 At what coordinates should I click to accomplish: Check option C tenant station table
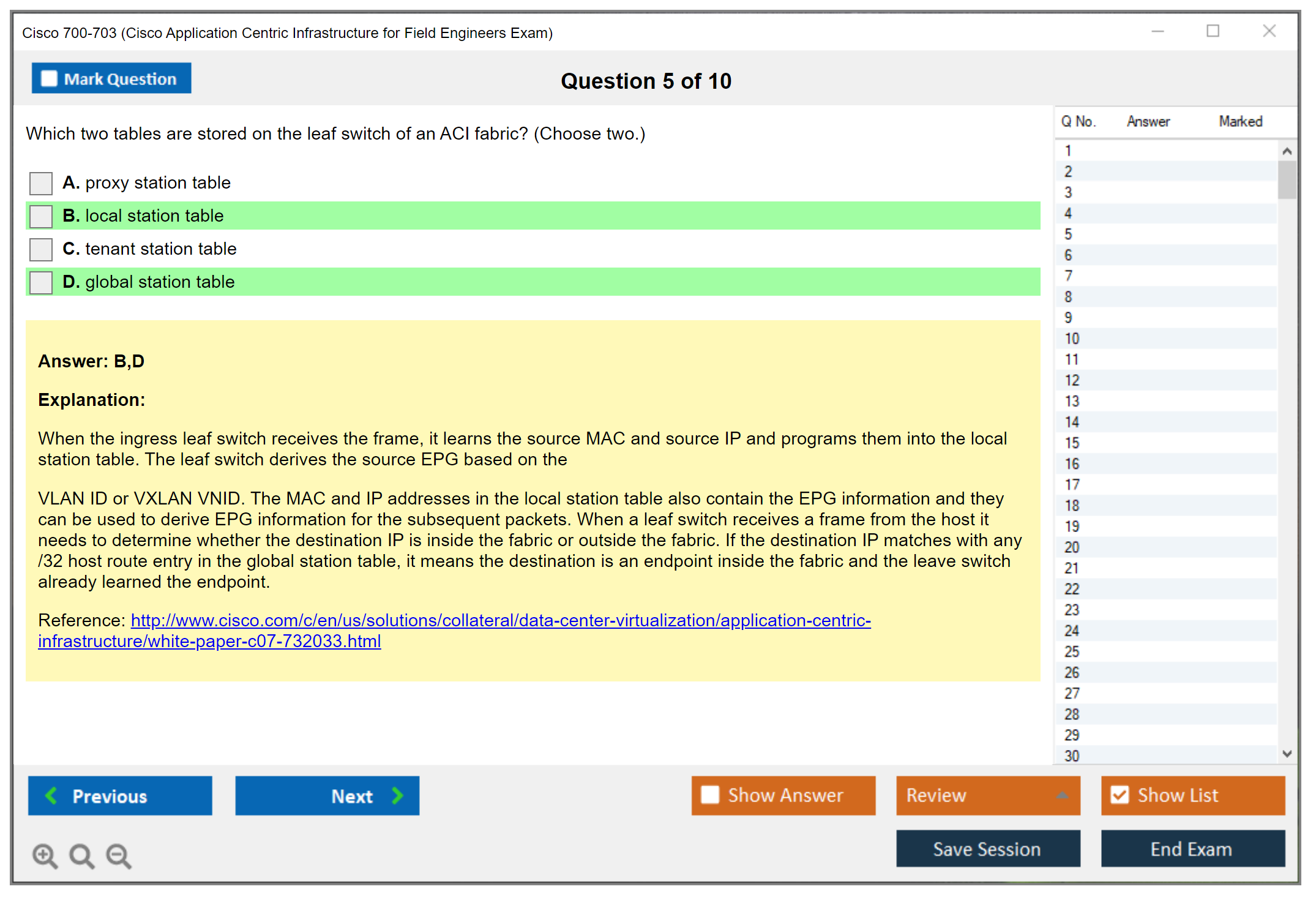pos(41,249)
